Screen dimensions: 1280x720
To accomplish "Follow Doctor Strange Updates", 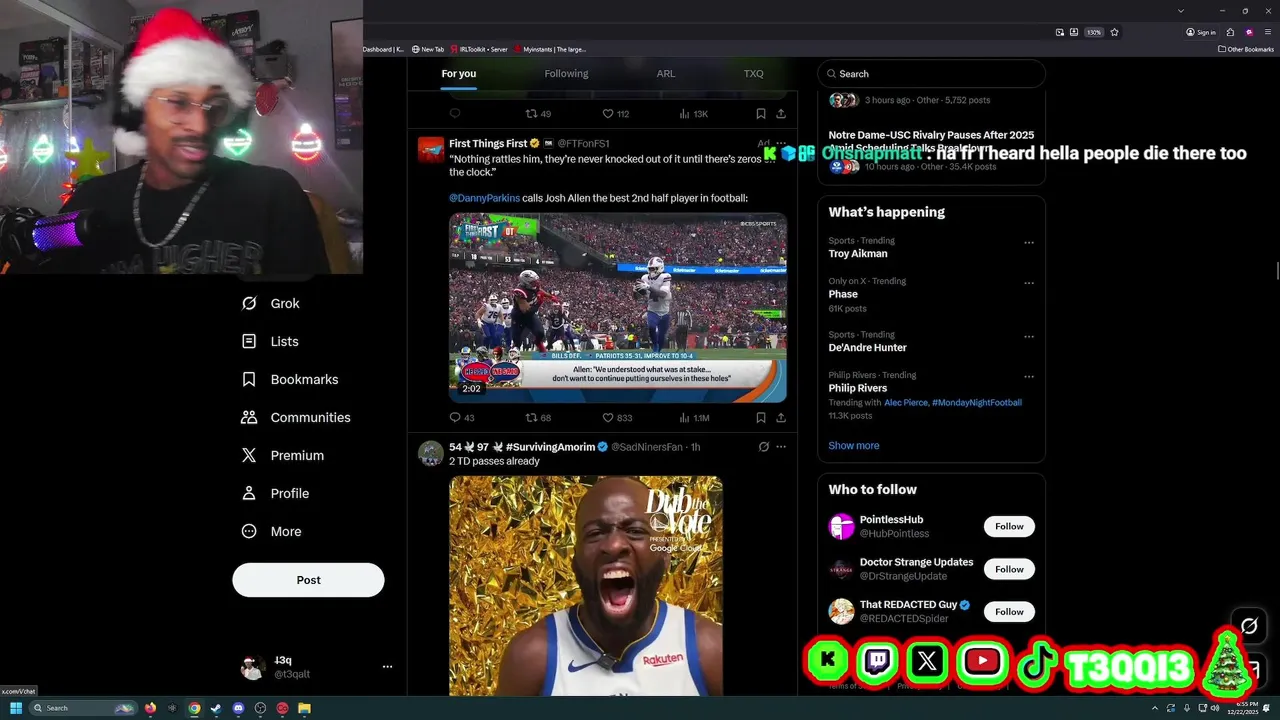I will (1009, 569).
